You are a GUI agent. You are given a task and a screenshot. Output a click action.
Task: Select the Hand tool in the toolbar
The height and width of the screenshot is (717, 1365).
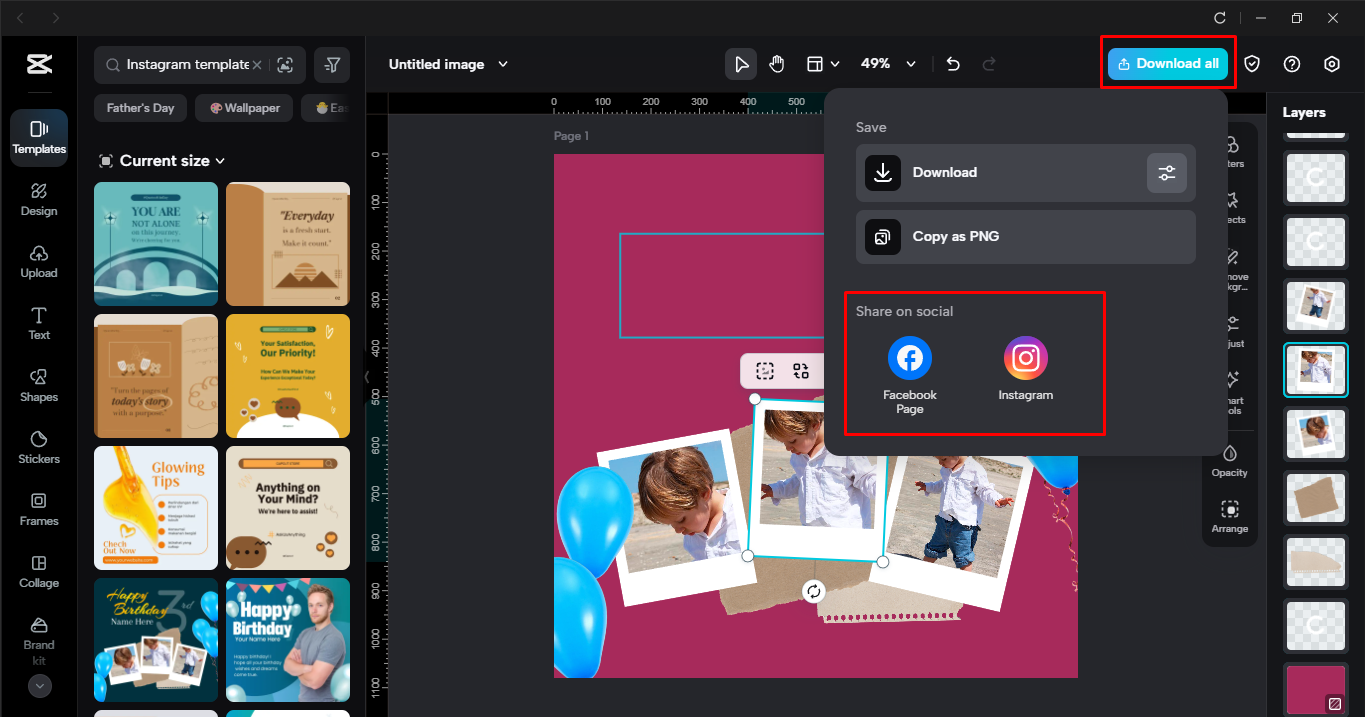click(x=777, y=63)
